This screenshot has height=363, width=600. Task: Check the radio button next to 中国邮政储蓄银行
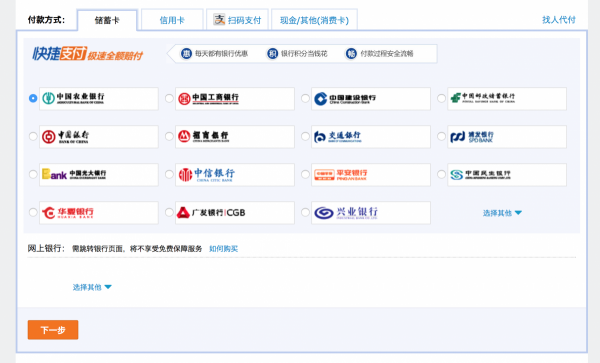point(441,98)
